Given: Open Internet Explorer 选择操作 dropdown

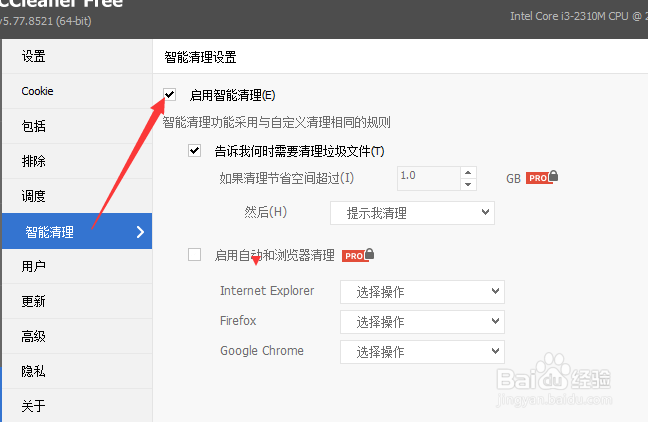Looking at the screenshot, I should coord(422,292).
